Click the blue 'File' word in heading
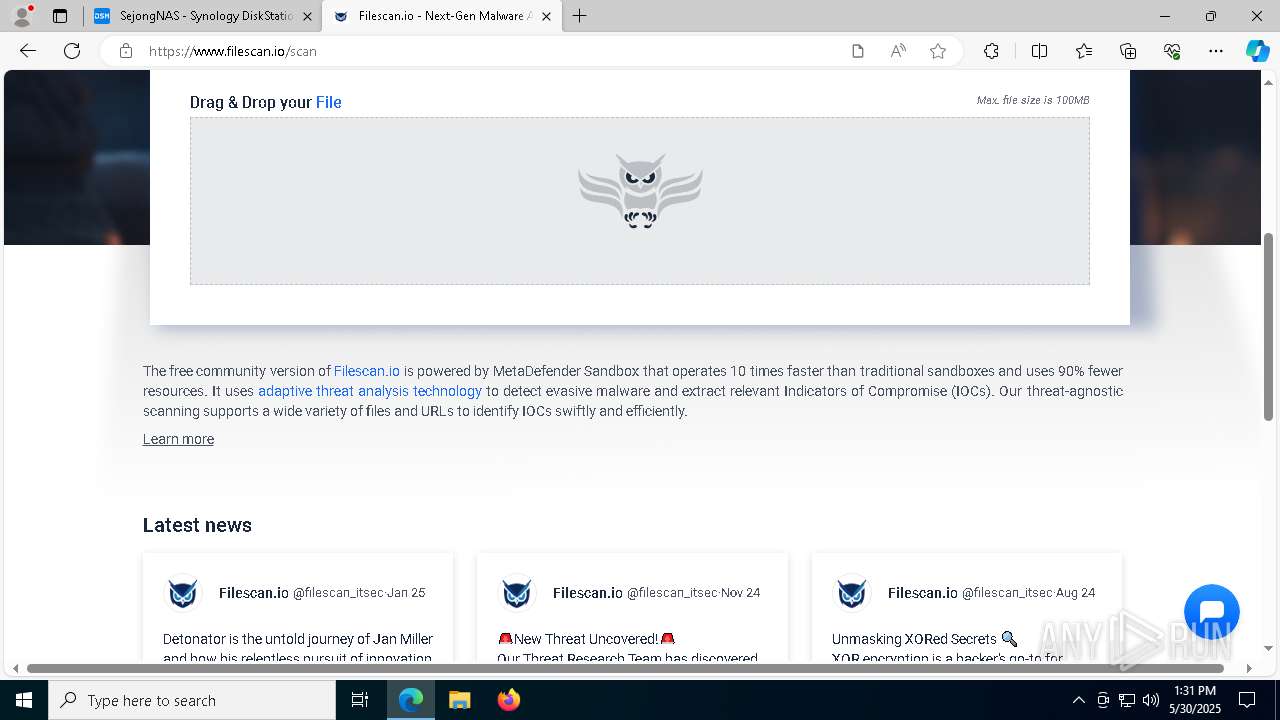 329,102
